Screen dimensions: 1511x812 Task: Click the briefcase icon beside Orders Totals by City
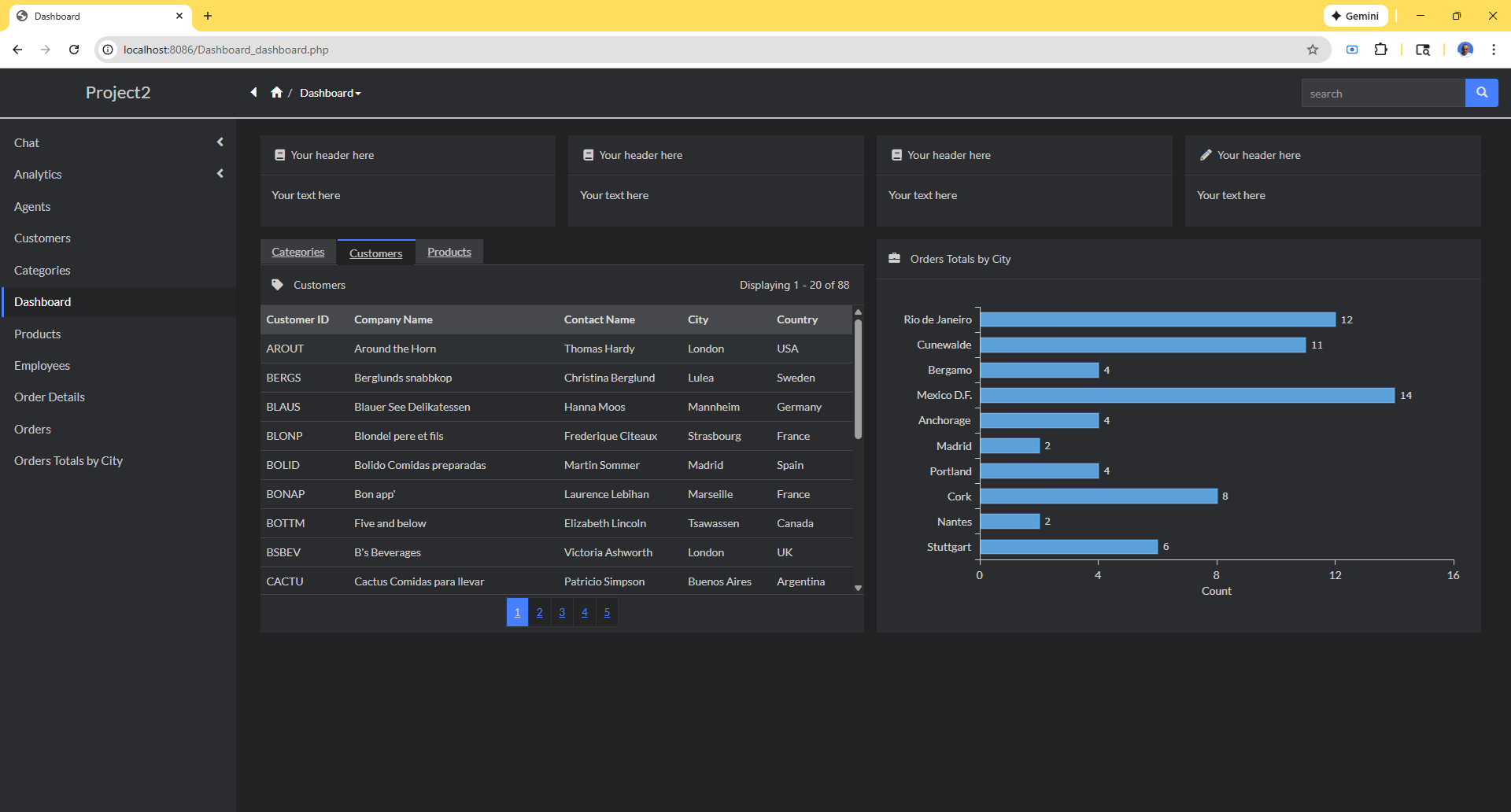click(894, 259)
